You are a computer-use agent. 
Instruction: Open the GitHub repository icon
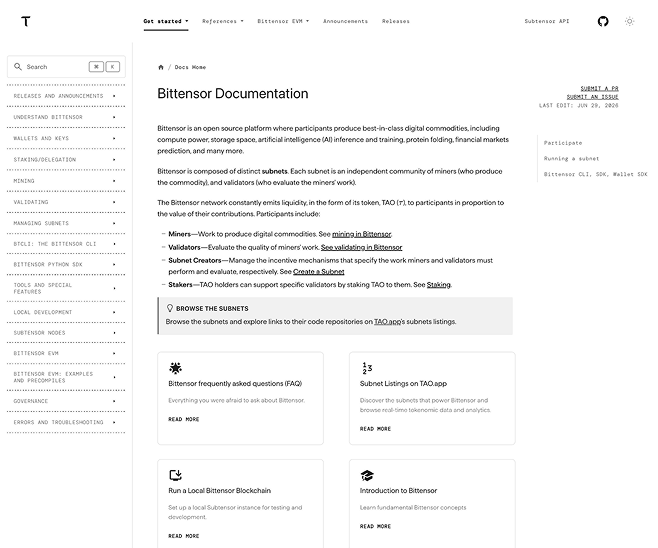coord(603,21)
